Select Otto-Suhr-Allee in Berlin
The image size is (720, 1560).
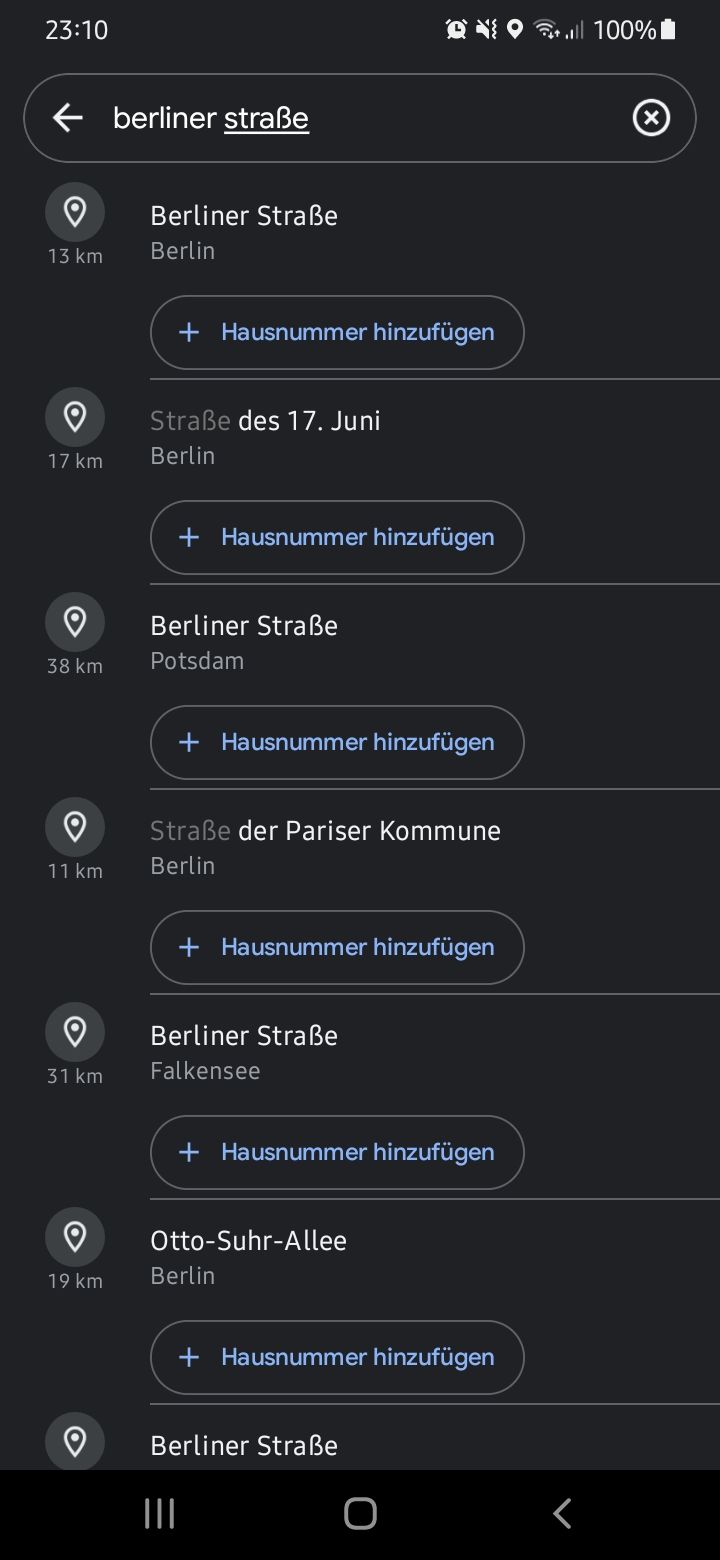click(248, 1256)
